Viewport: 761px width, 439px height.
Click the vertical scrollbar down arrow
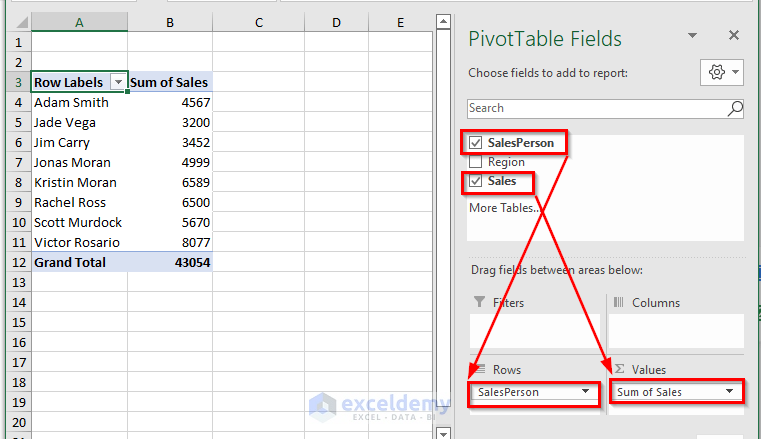coord(443,433)
